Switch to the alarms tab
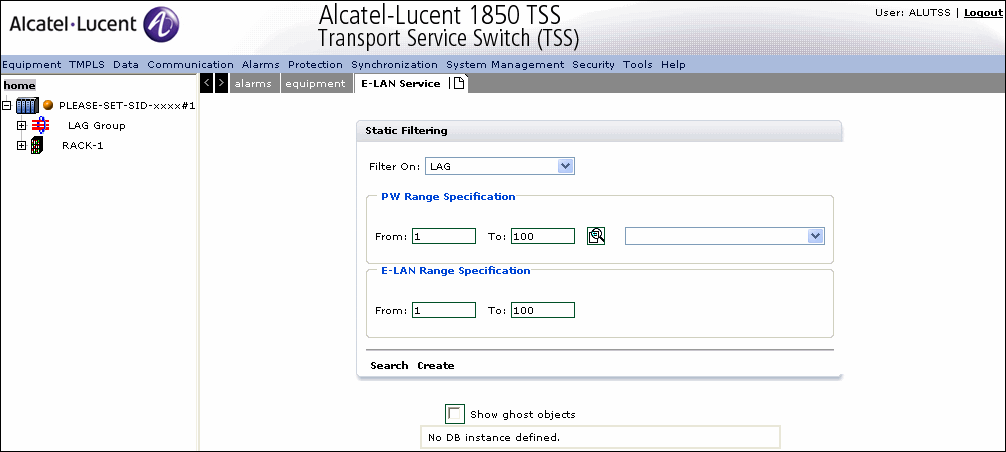Viewport: 1006px width, 452px height. [254, 83]
